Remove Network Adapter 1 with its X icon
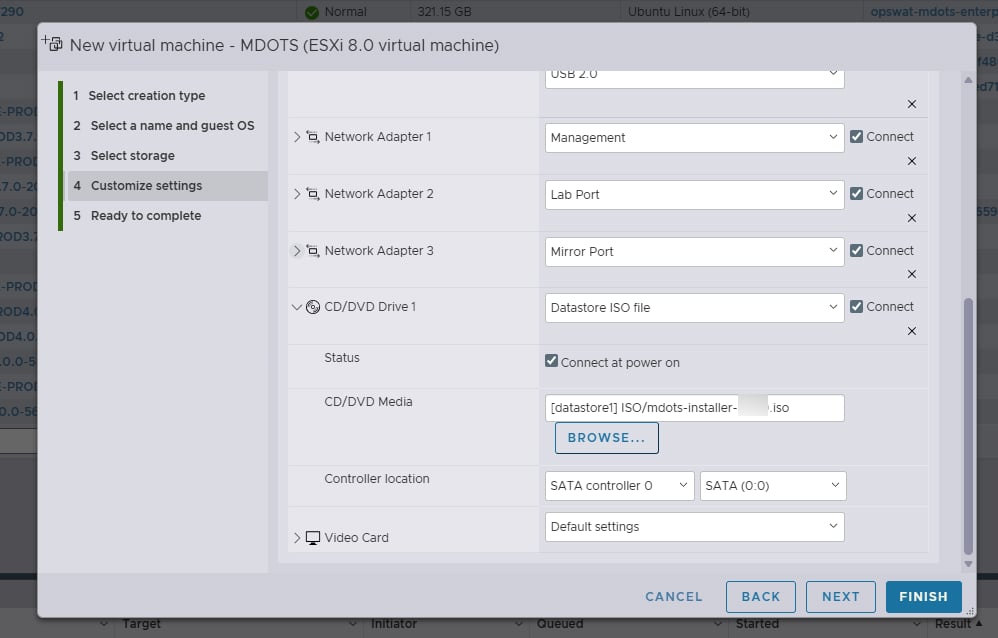998x638 pixels. [911, 161]
